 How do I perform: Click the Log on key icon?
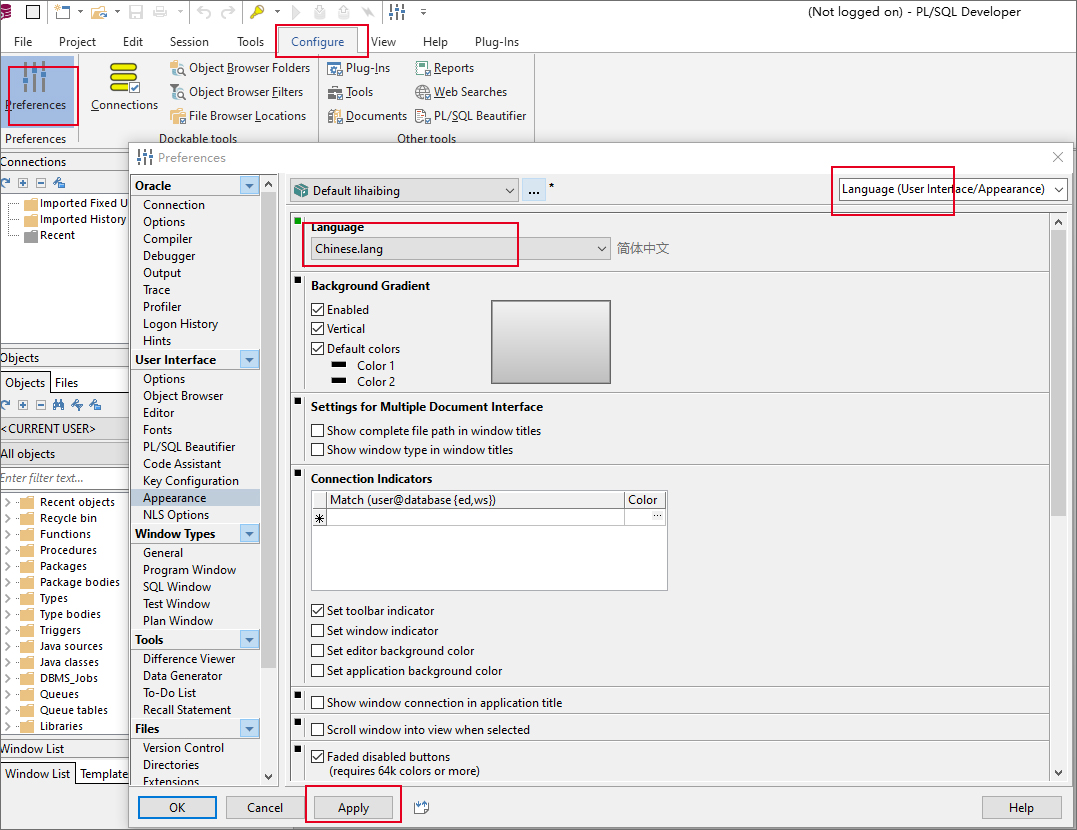(x=258, y=12)
